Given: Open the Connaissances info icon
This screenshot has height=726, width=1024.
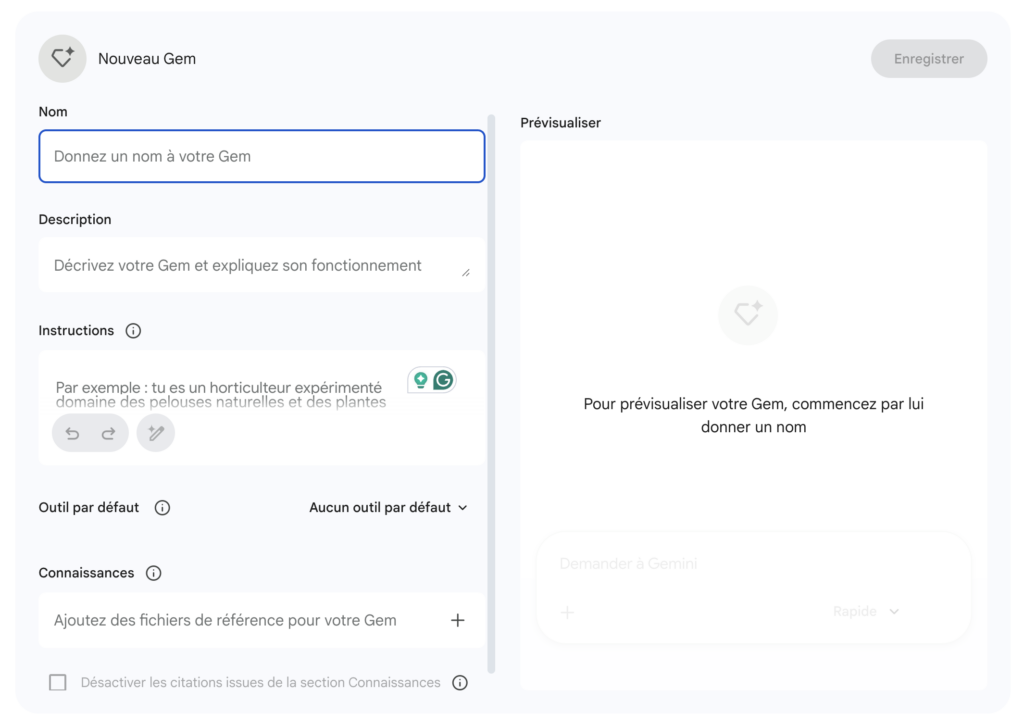Looking at the screenshot, I should point(153,573).
